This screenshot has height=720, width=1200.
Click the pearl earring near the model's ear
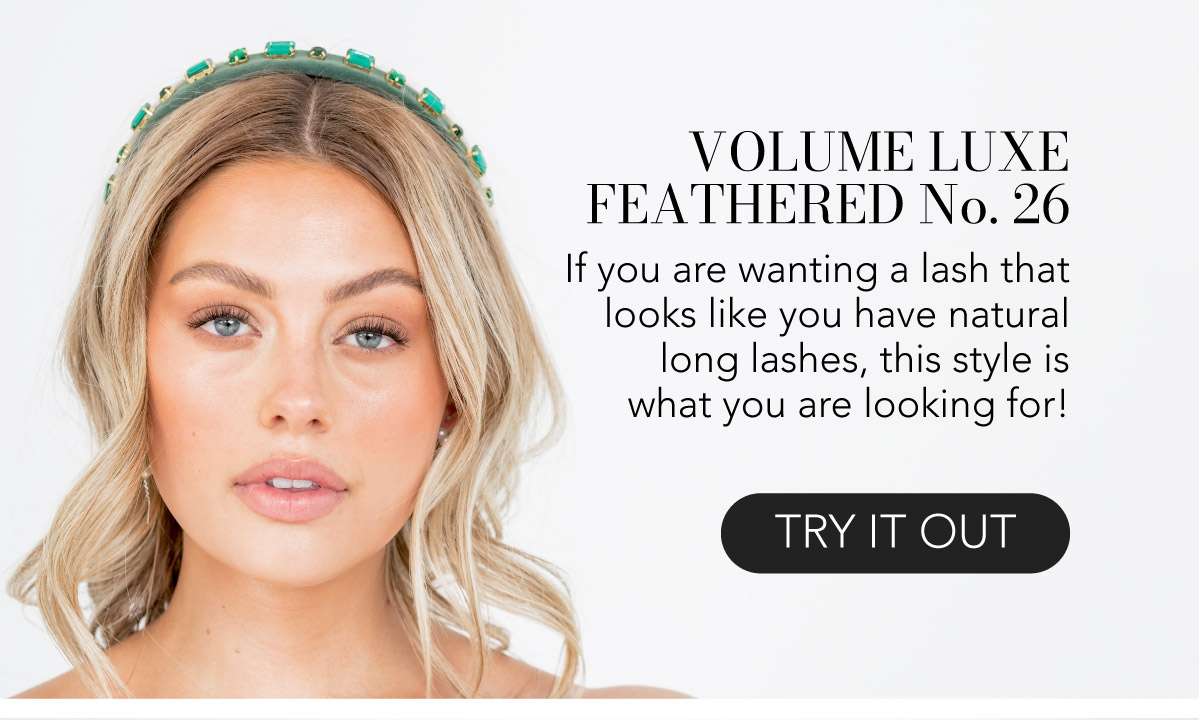coord(442,434)
